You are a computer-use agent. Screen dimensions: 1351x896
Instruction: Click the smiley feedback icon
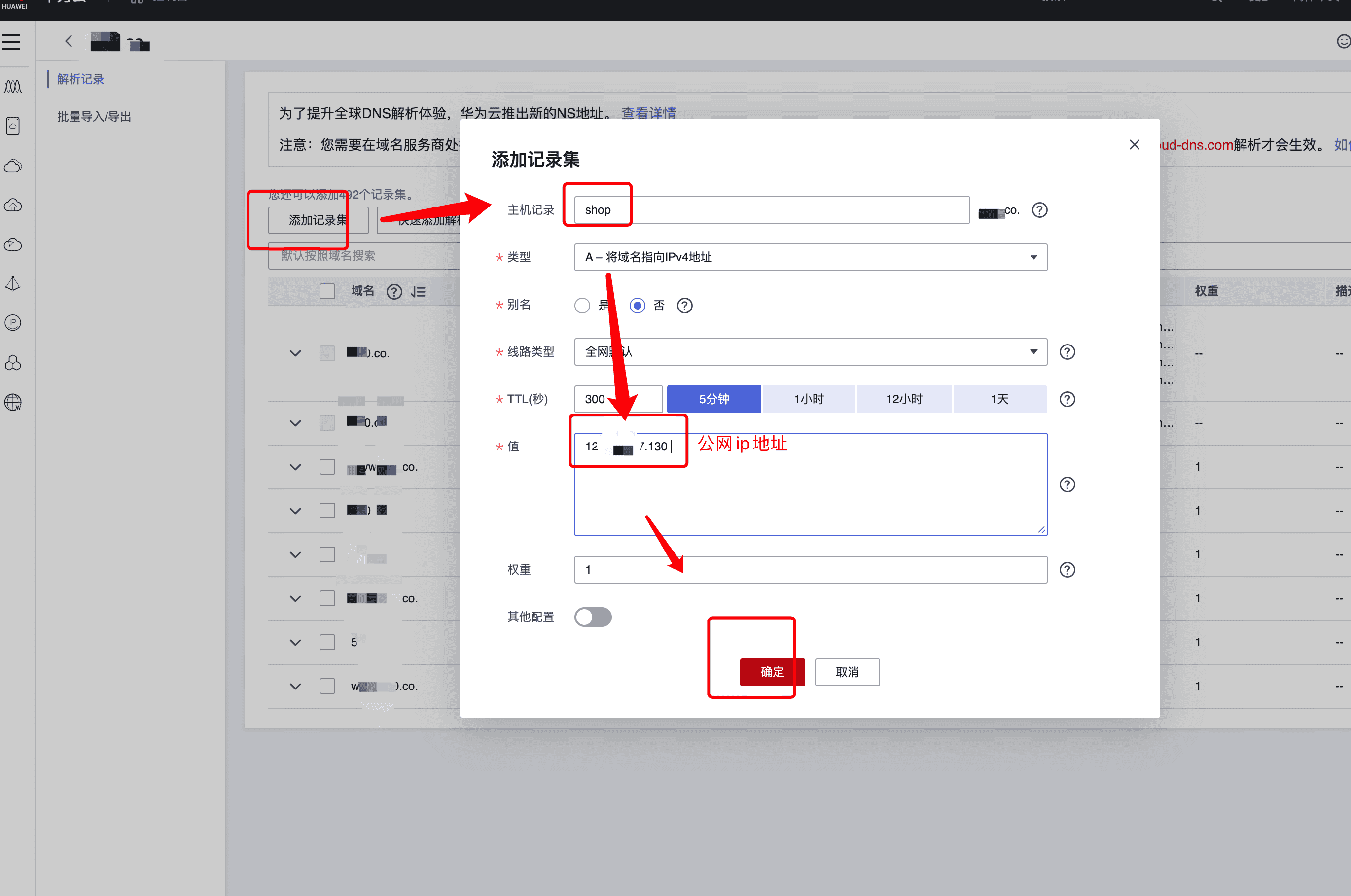1343,41
